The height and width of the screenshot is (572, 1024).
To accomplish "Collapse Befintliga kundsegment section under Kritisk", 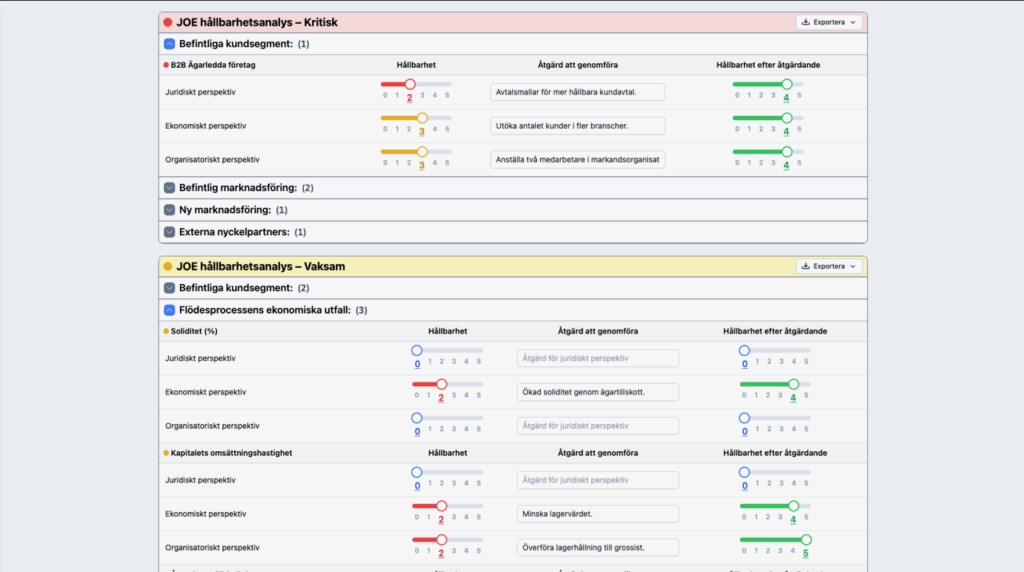I will [169, 44].
